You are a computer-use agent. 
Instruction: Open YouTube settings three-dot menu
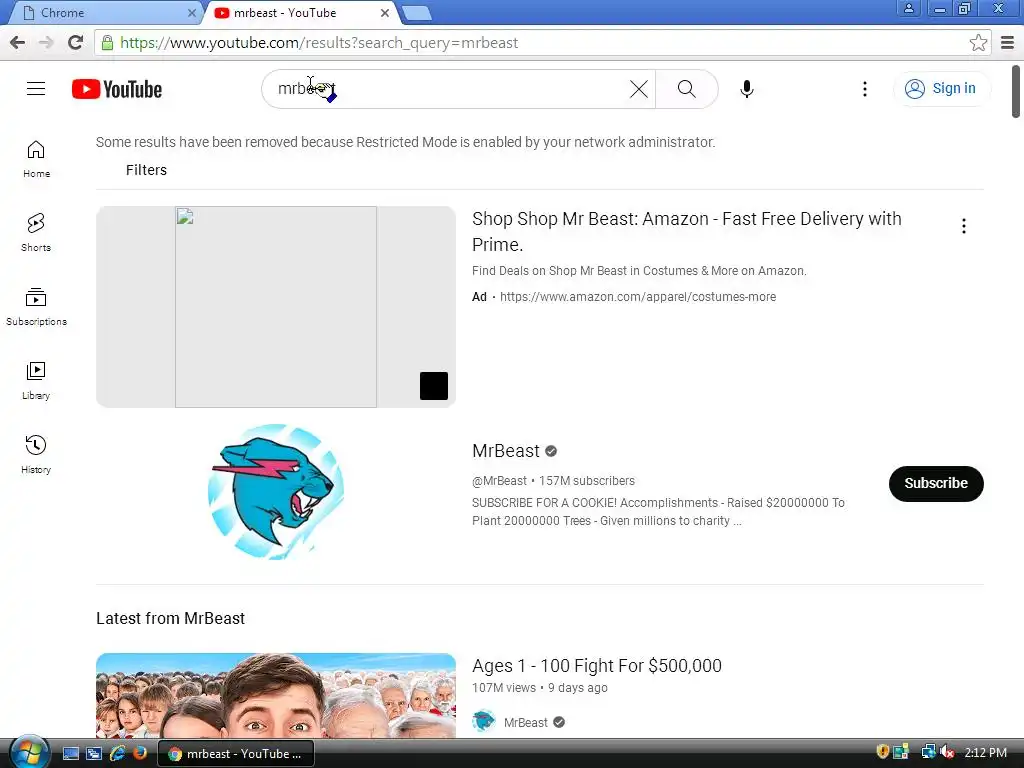865,89
